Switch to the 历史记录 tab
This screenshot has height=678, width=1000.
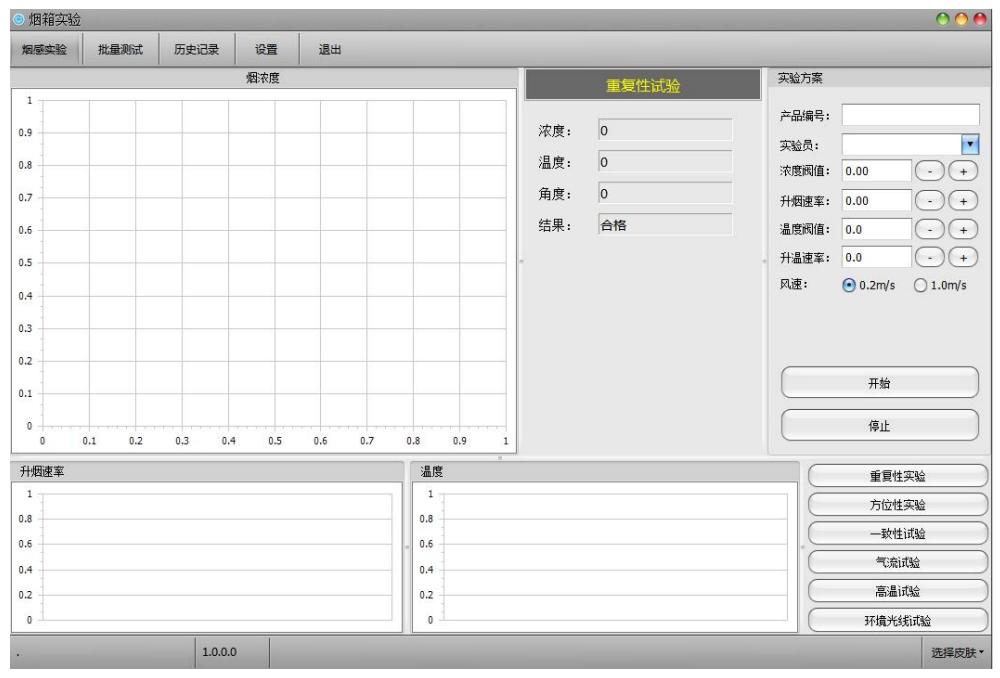[x=197, y=50]
